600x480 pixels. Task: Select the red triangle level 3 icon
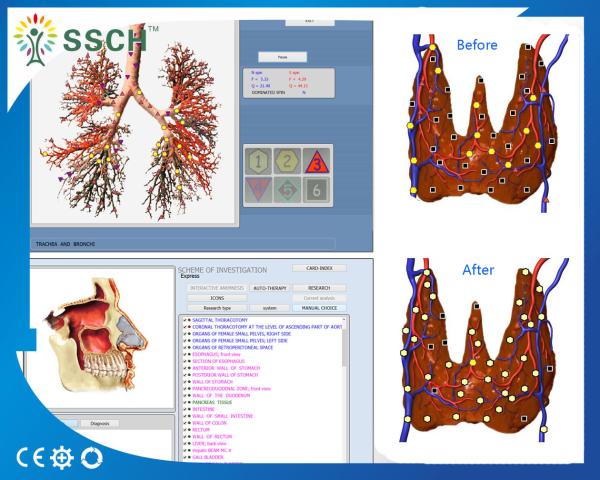316,161
